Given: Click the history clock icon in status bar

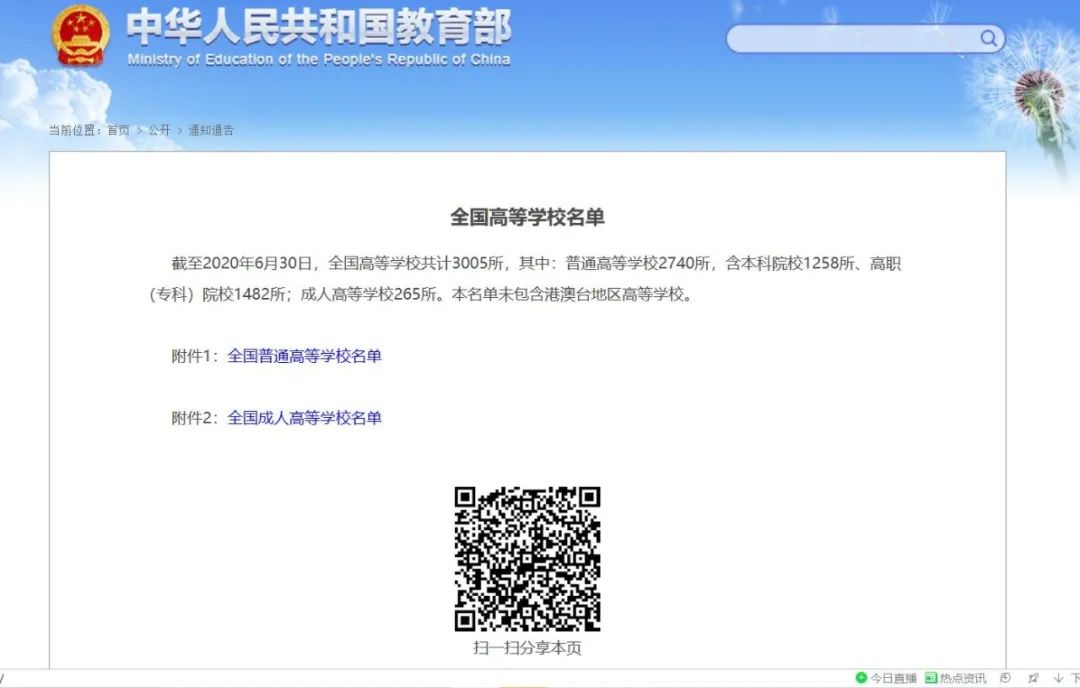Looking at the screenshot, I should (x=1006, y=678).
